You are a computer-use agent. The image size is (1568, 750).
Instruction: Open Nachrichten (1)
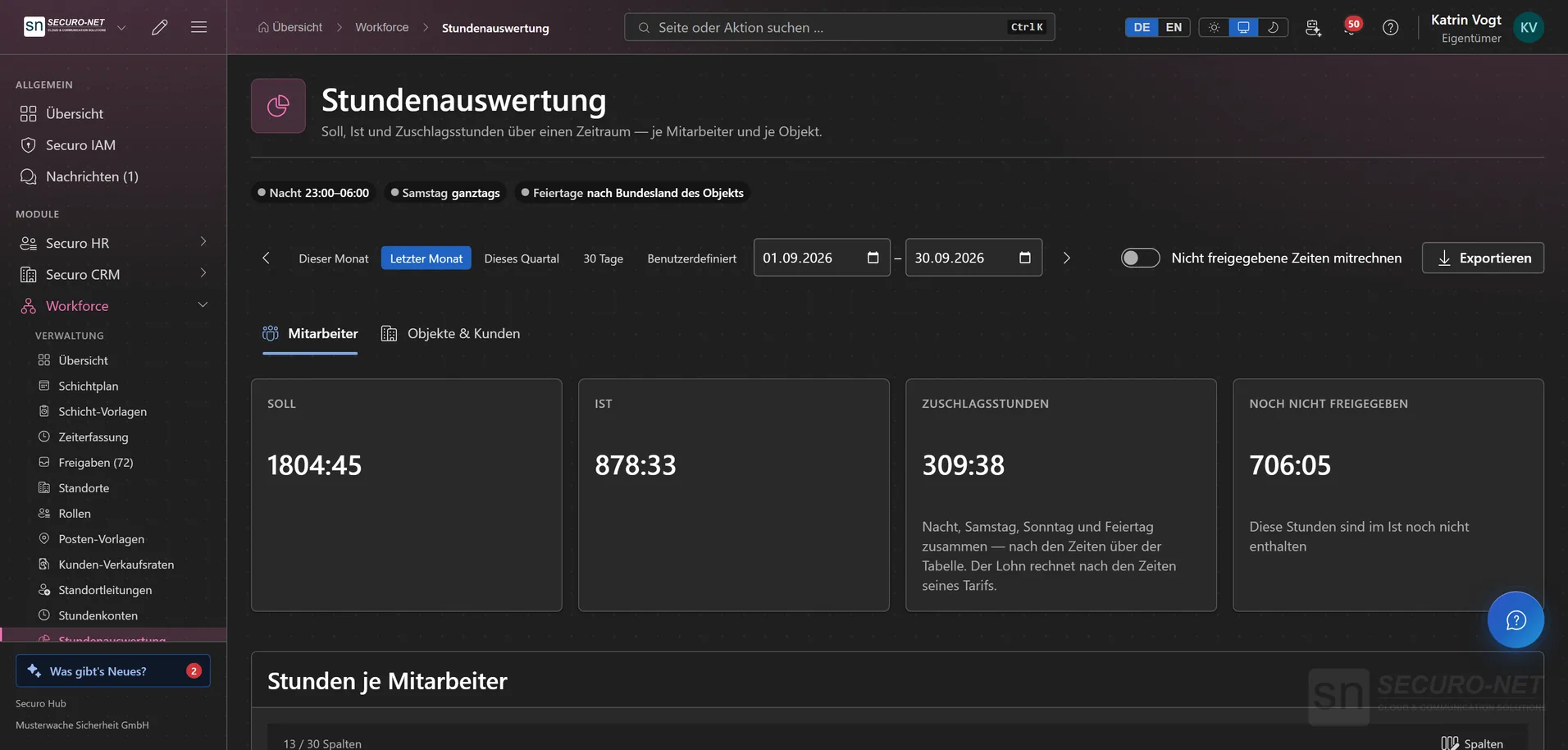coord(113,176)
